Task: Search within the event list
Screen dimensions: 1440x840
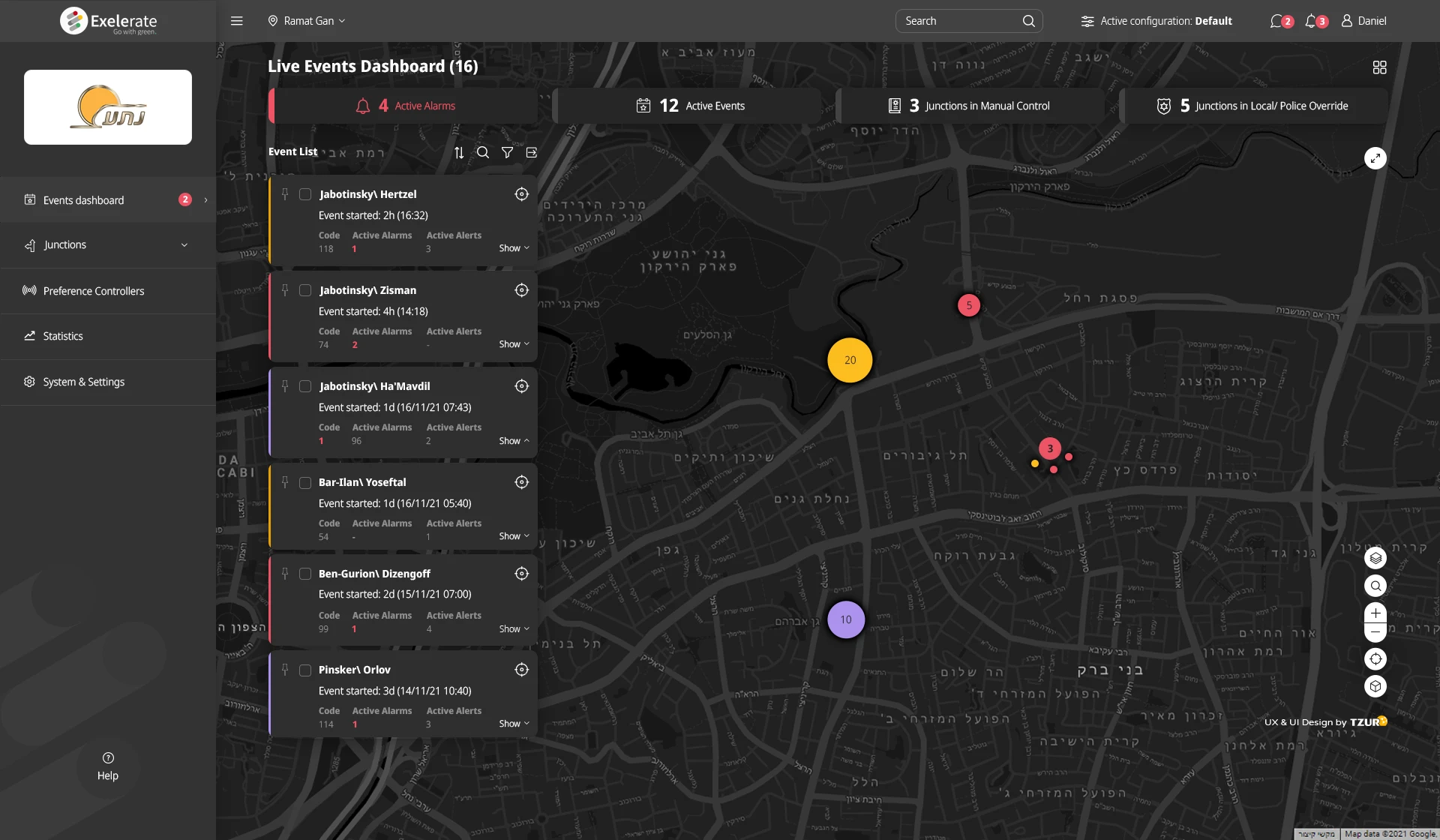Action: pos(483,152)
